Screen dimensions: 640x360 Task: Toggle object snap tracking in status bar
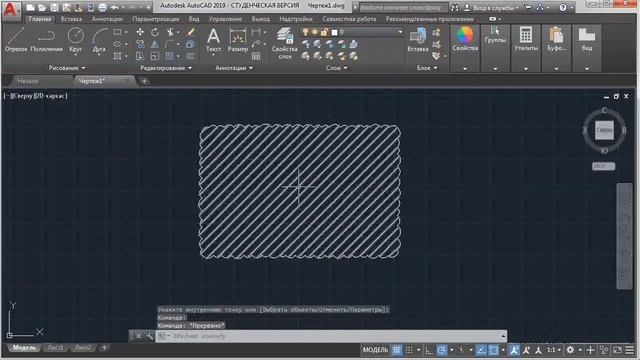[481, 350]
